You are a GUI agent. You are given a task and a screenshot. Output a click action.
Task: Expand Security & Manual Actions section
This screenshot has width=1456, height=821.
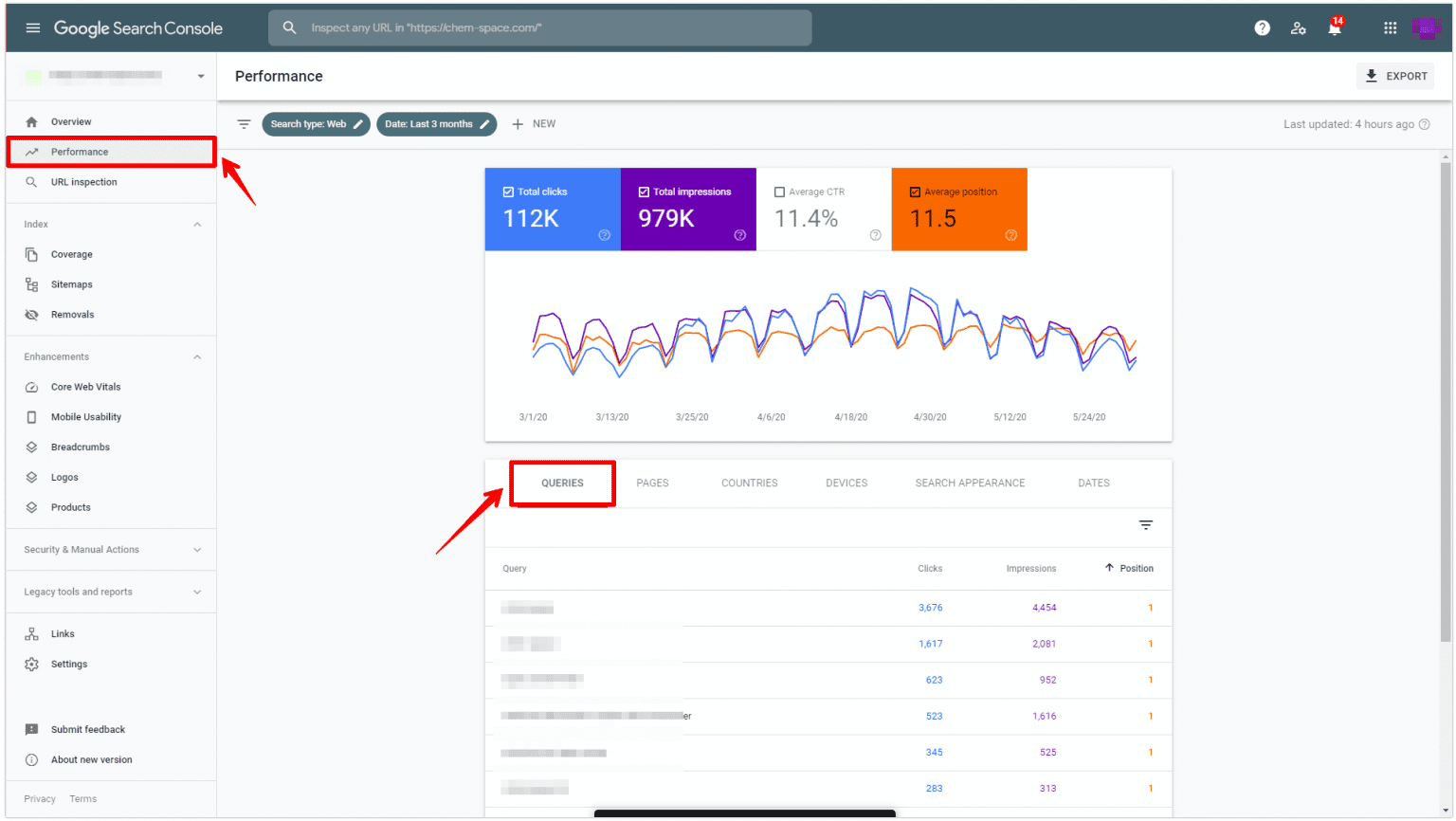coord(197,550)
